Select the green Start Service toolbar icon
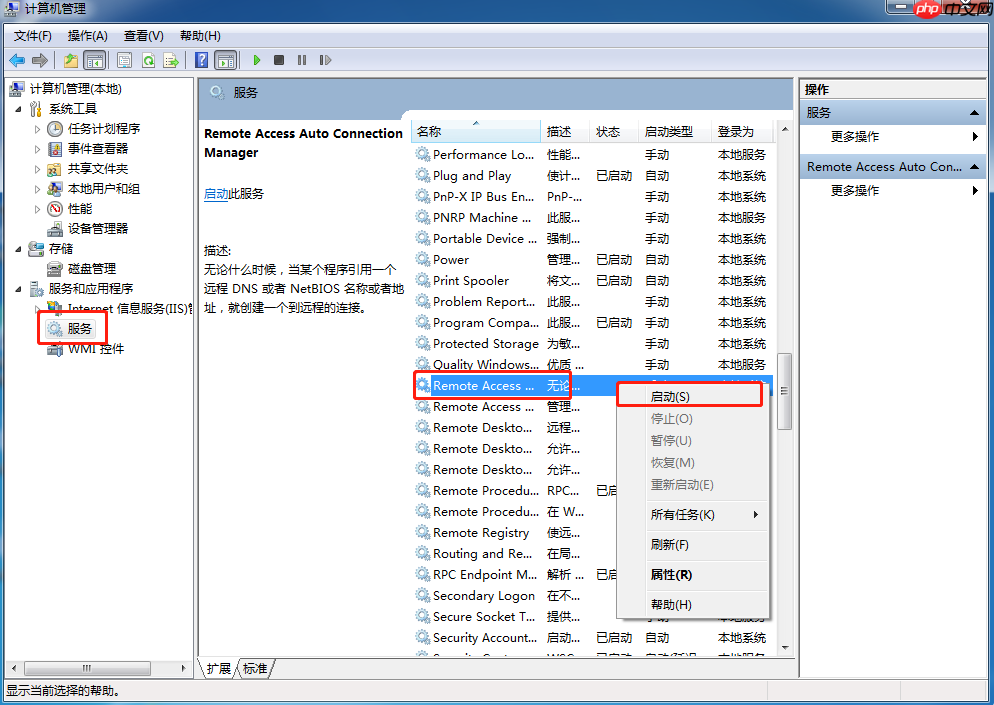Viewport: 994px width, 705px height. pos(257,60)
